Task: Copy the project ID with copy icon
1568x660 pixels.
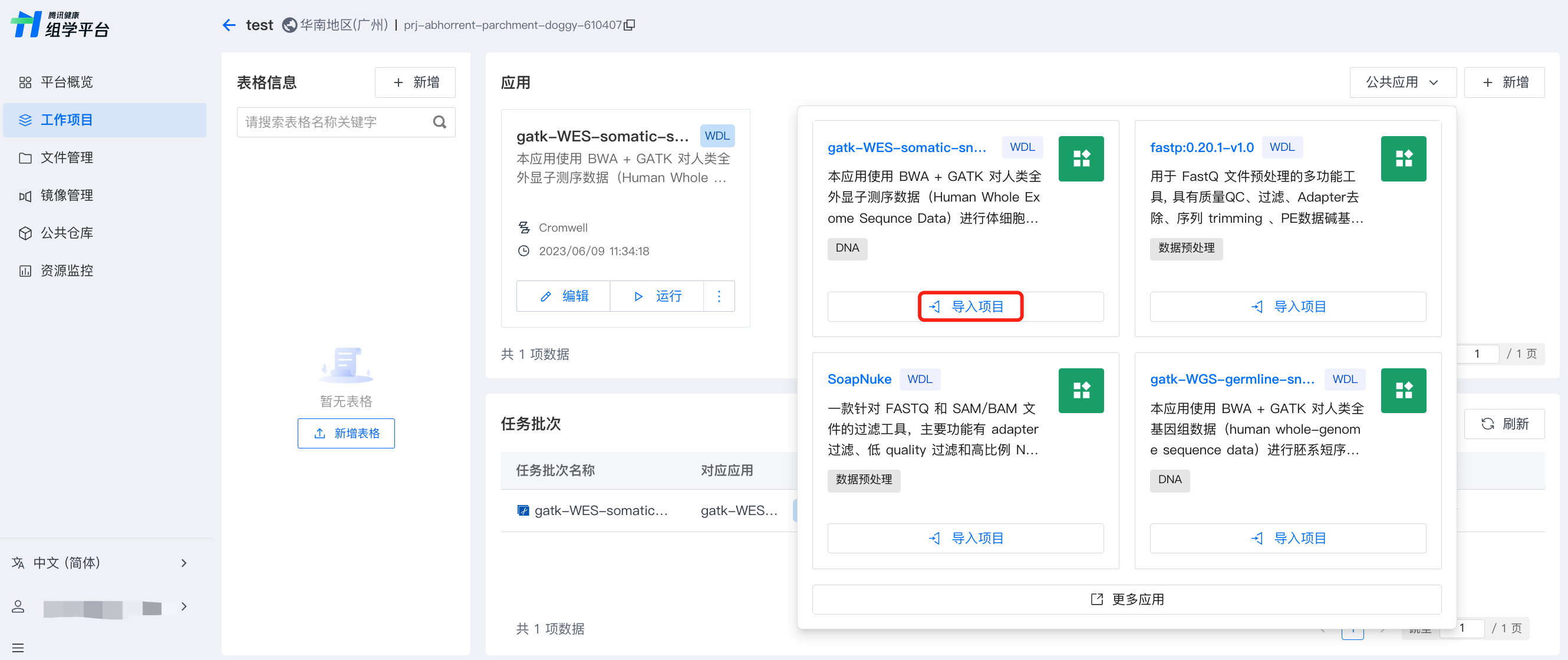Action: 630,25
